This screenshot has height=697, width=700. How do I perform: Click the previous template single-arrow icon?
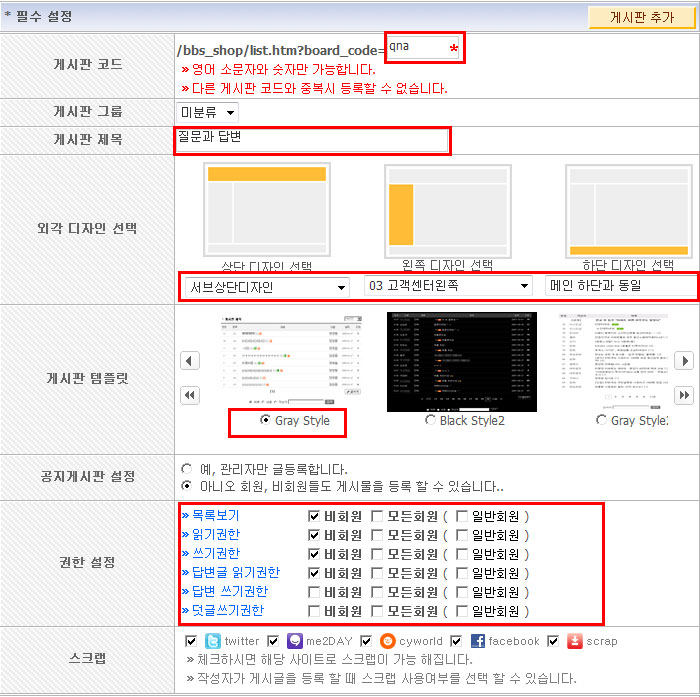190,361
